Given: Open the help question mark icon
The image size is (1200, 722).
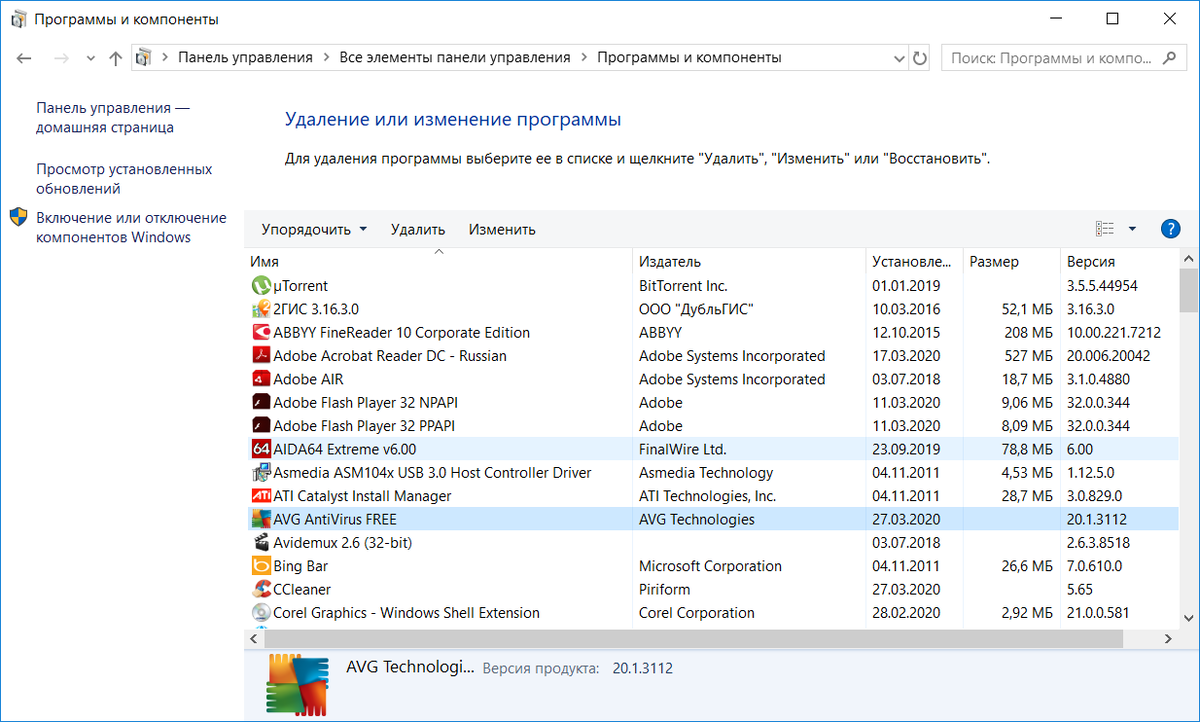Looking at the screenshot, I should pyautogui.click(x=1171, y=229).
